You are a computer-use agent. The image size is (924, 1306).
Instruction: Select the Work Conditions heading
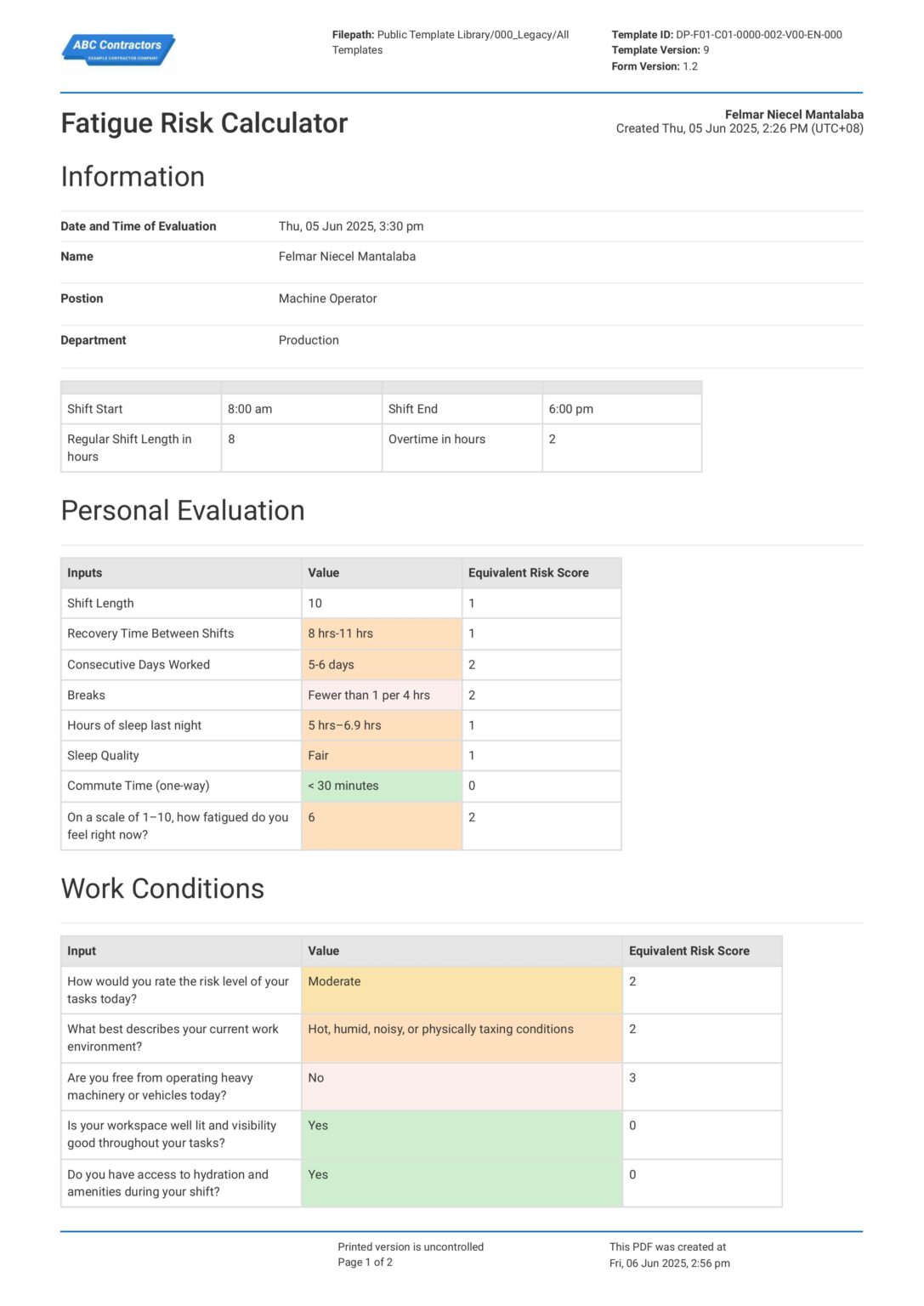pos(162,889)
